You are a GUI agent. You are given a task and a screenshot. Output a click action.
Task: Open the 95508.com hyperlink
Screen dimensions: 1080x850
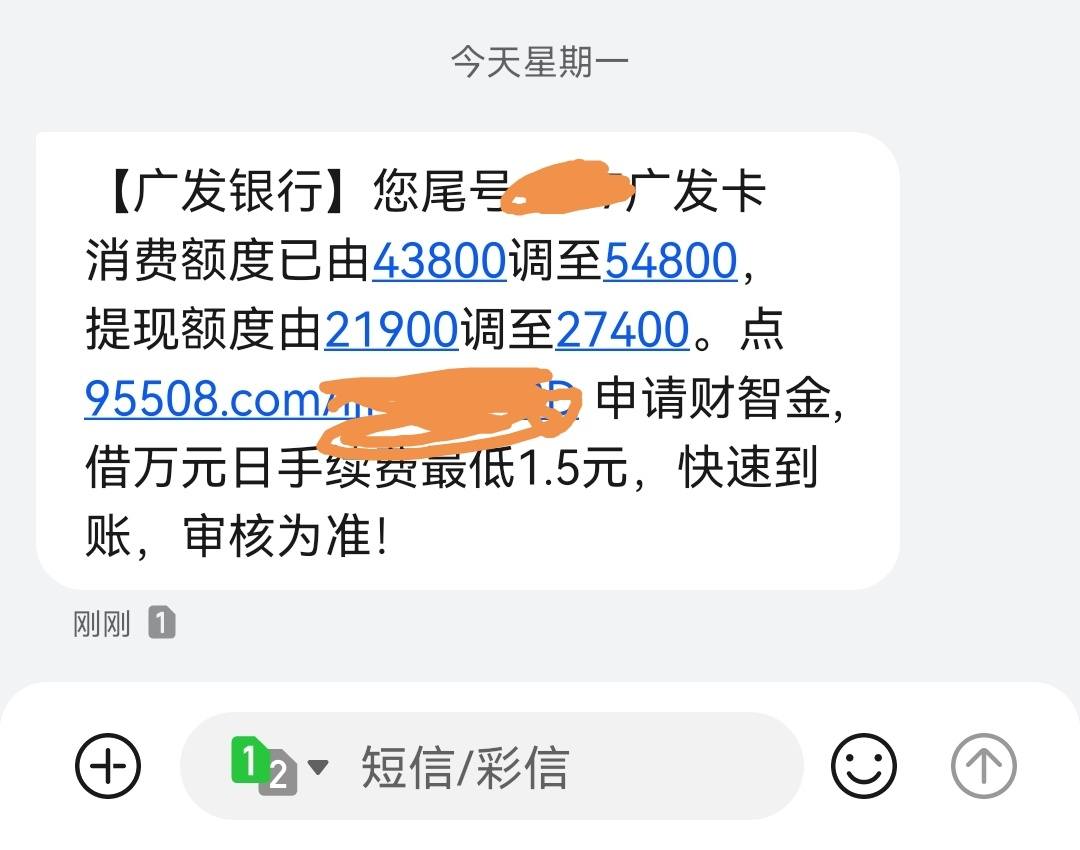pyautogui.click(x=207, y=399)
